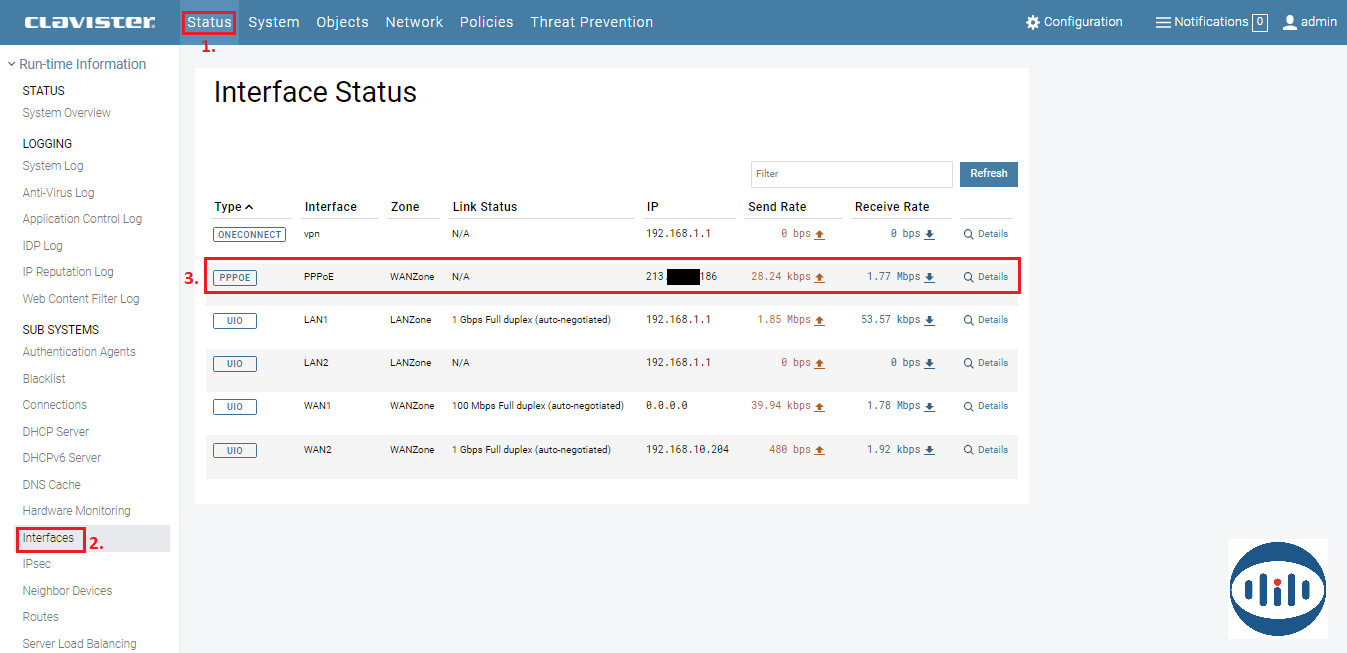The width and height of the screenshot is (1347, 653).
Task: Open Details link for WAN2 interface
Action: [x=992, y=450]
